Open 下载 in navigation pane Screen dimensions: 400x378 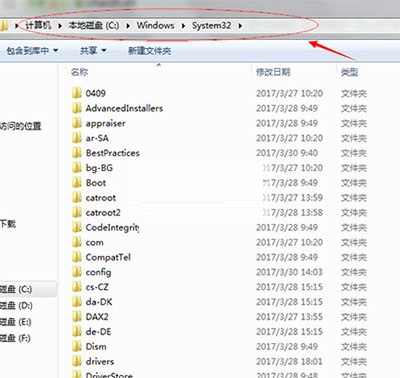8,224
